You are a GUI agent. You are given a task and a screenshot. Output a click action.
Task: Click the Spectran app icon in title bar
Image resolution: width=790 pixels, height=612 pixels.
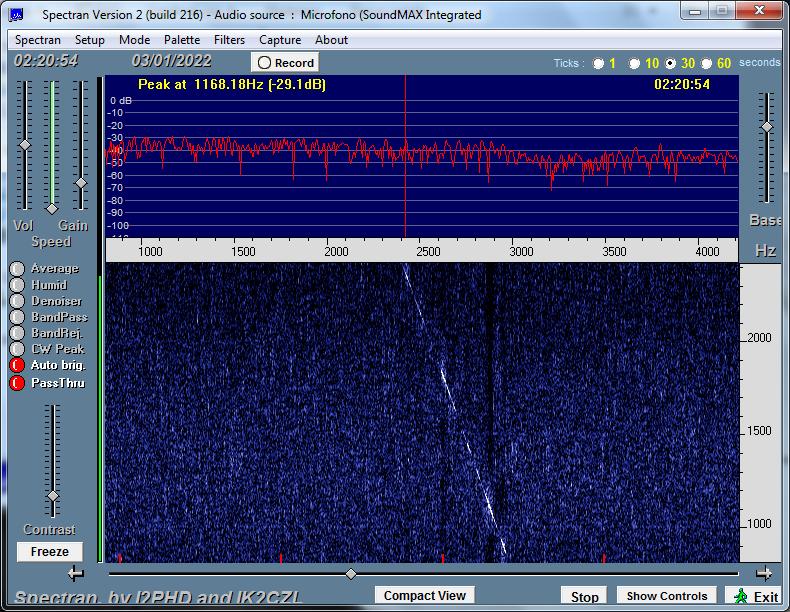tap(16, 15)
